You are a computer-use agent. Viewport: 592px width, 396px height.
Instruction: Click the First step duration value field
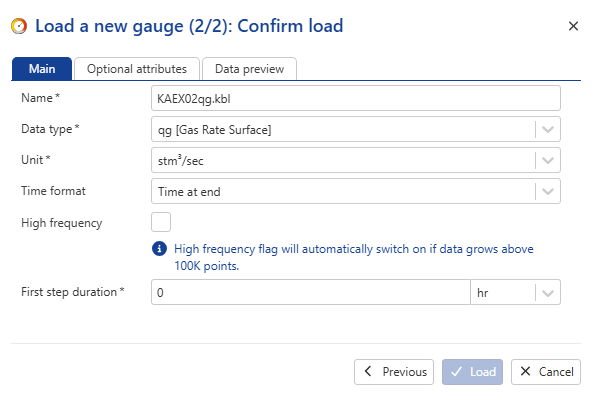(x=311, y=292)
